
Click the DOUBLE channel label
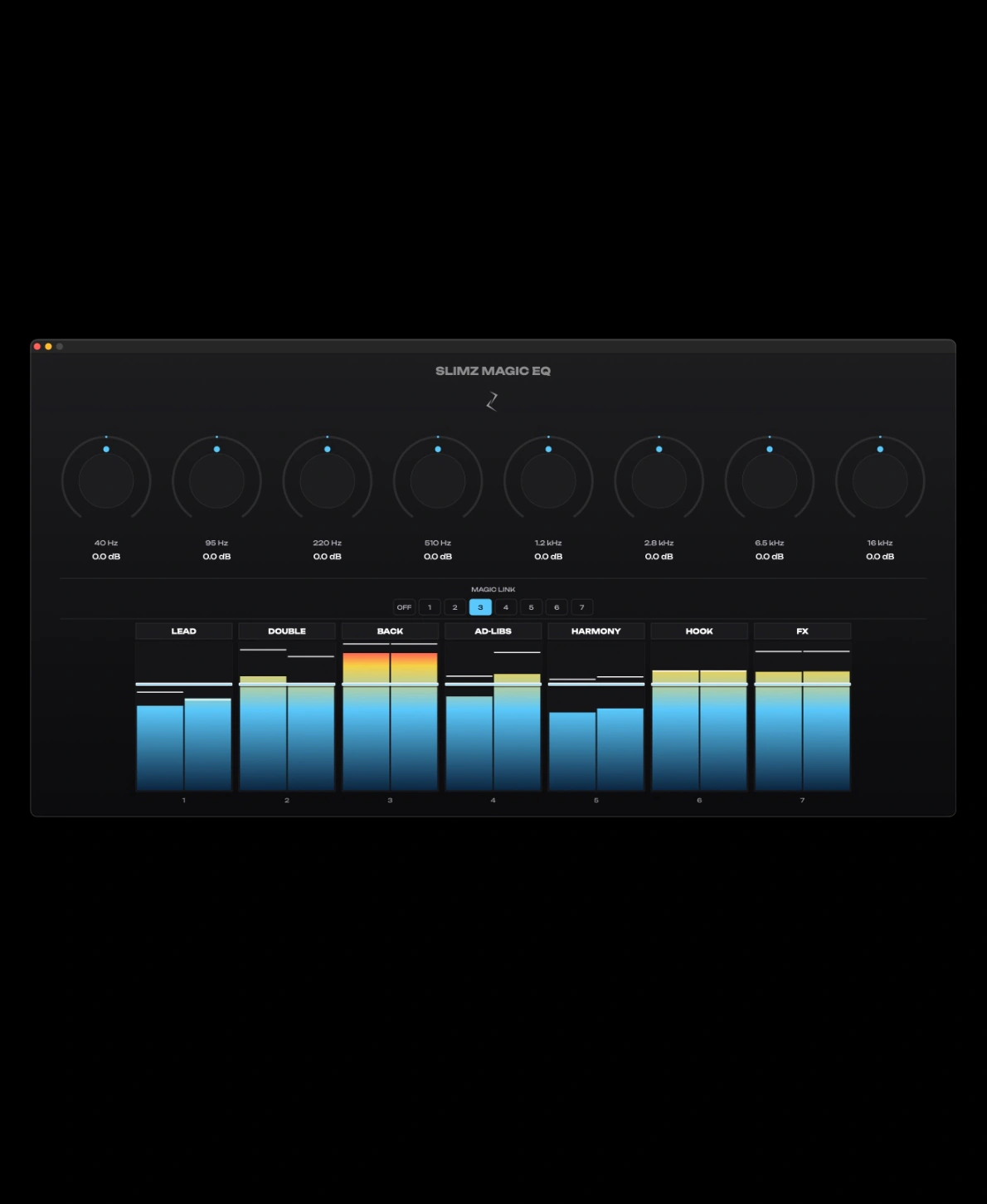(x=287, y=631)
